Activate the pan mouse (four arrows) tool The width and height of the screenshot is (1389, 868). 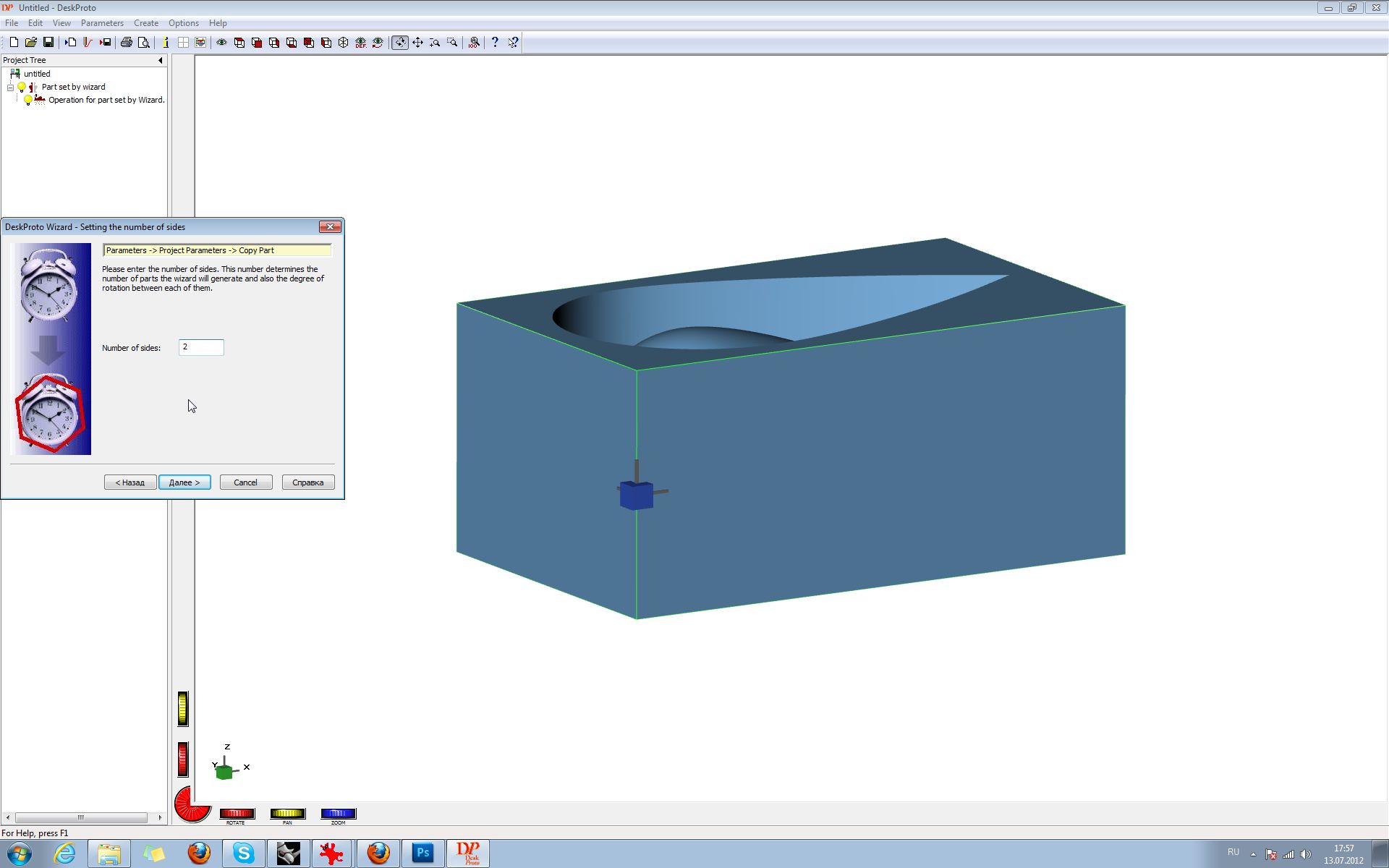pyautogui.click(x=417, y=43)
